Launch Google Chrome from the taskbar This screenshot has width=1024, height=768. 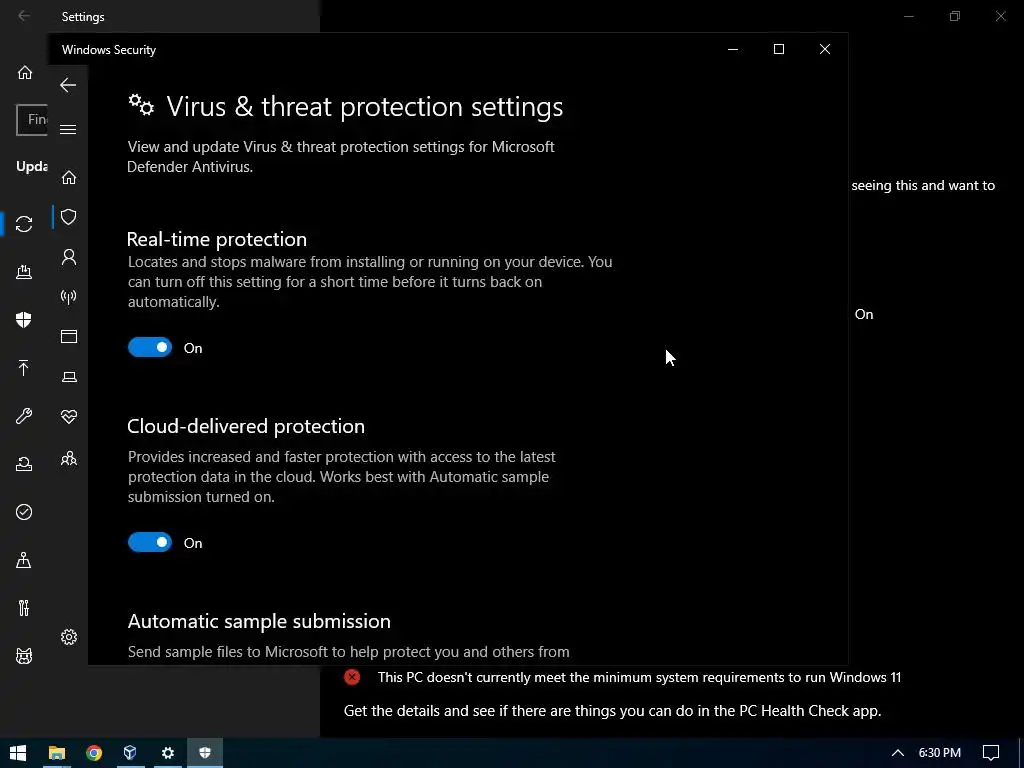coord(94,753)
